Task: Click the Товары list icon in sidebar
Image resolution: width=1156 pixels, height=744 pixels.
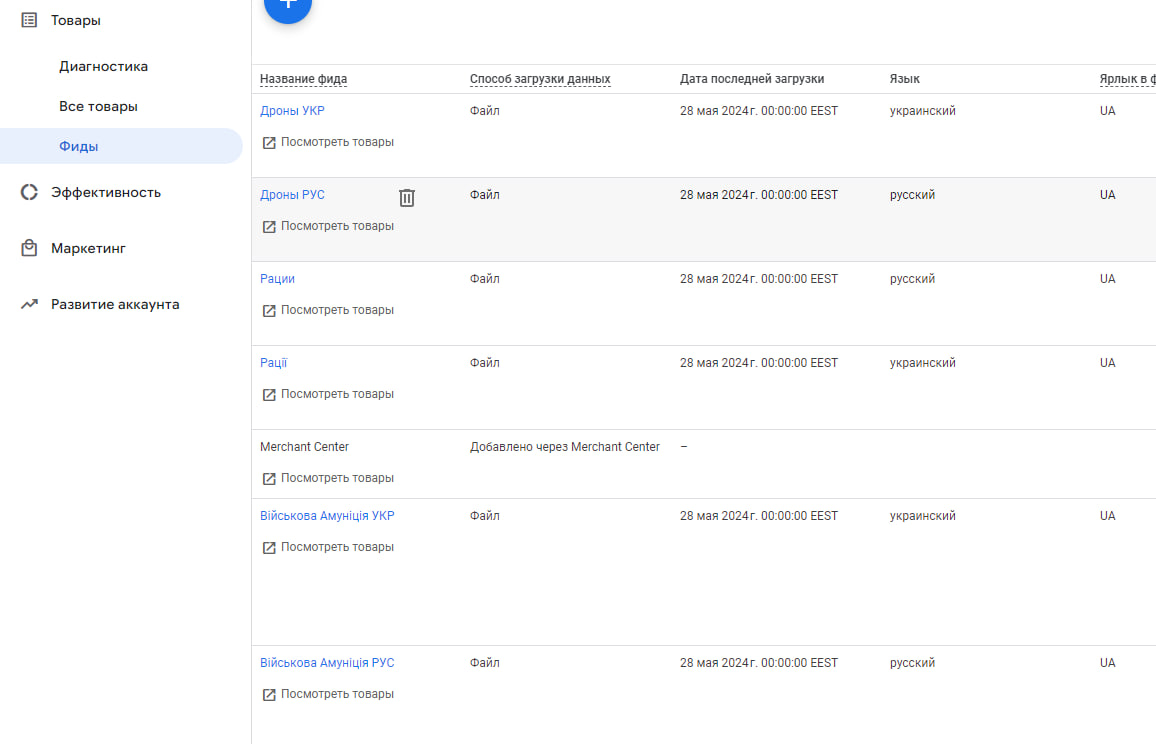Action: tap(29, 20)
